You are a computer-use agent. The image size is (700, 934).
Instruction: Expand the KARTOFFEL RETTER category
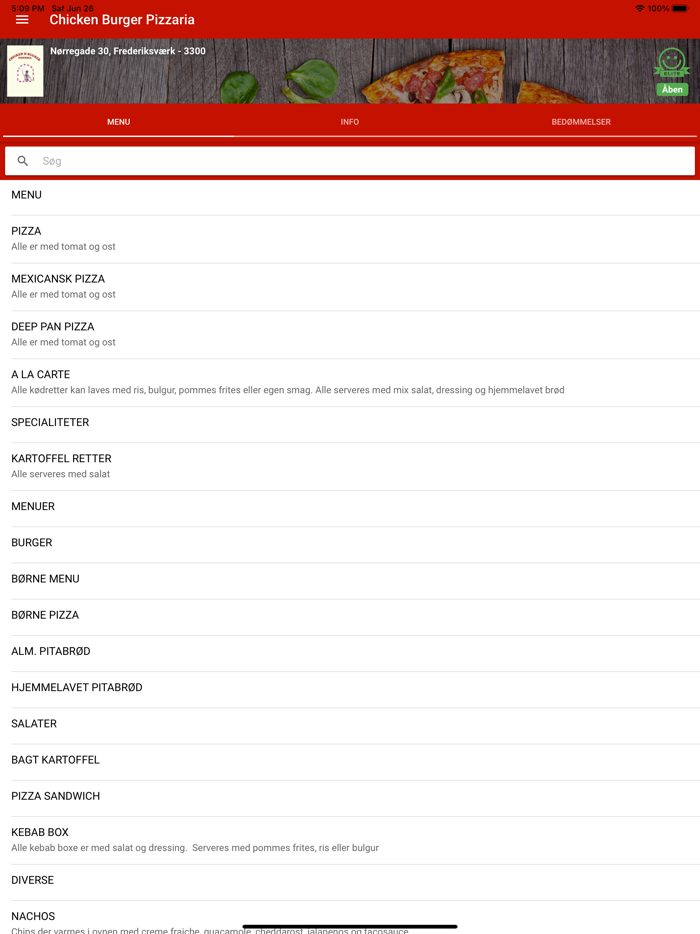point(350,466)
